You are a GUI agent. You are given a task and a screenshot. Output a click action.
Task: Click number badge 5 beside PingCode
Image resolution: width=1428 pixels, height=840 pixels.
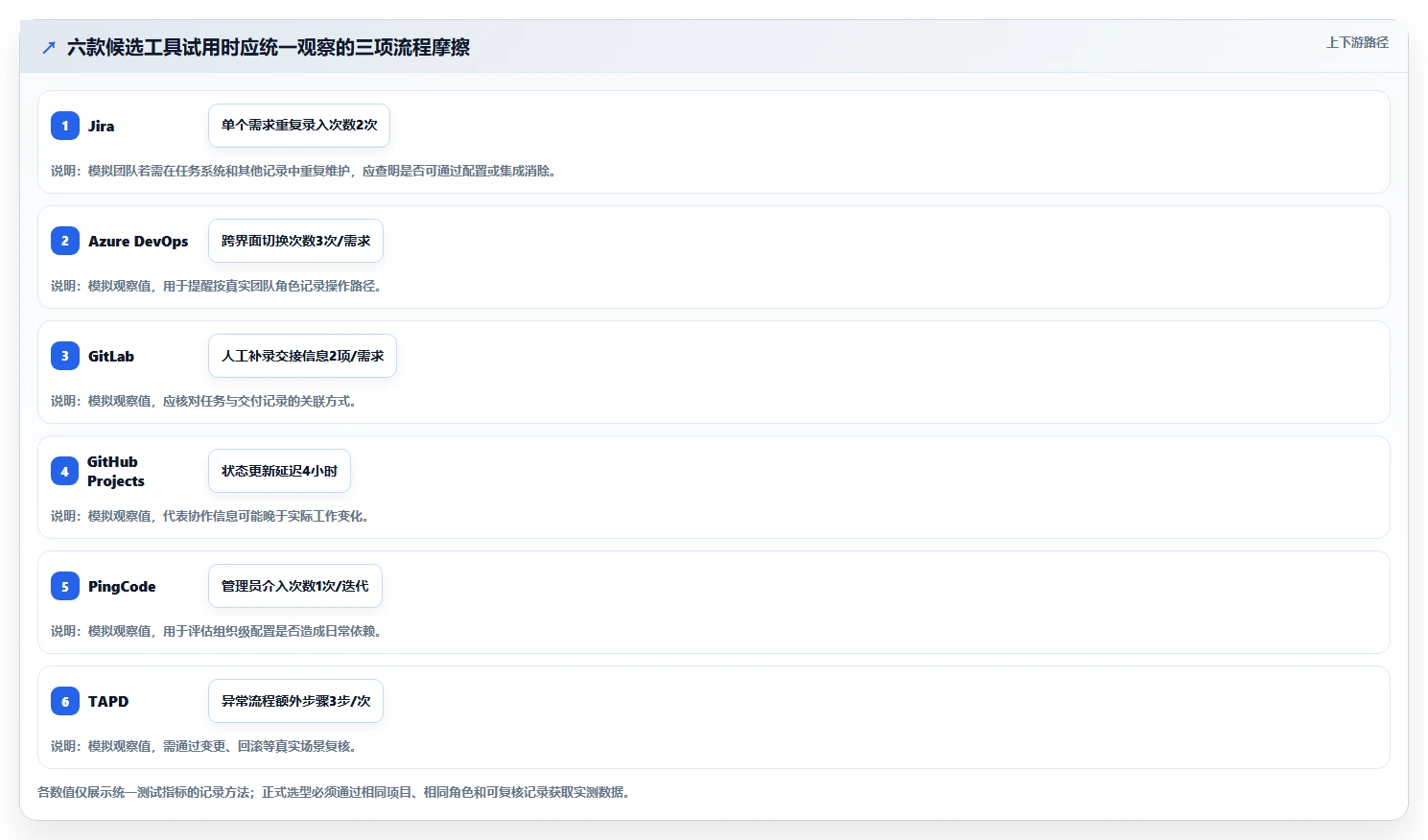click(x=65, y=586)
